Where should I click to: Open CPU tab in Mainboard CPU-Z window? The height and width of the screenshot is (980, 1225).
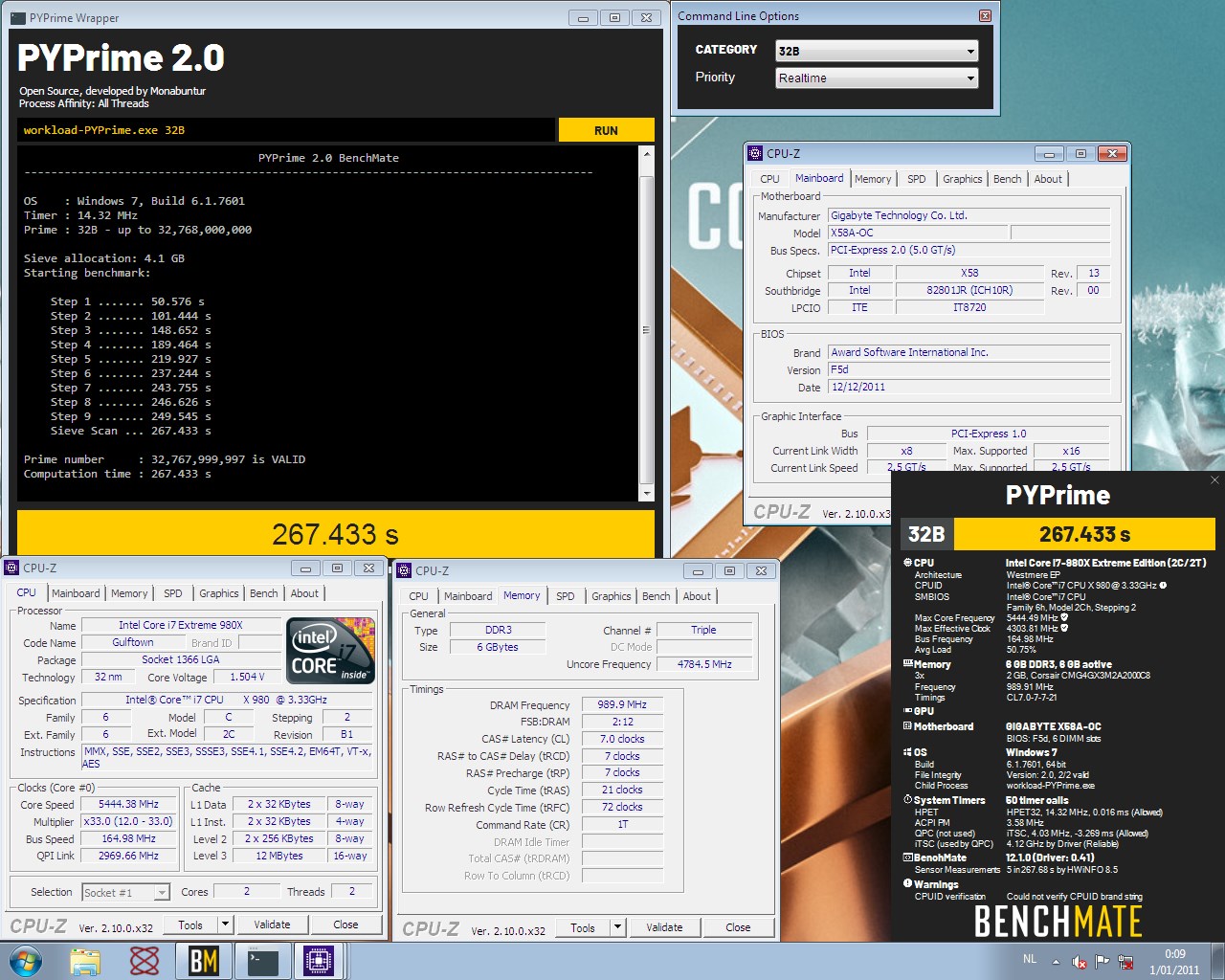coord(770,179)
